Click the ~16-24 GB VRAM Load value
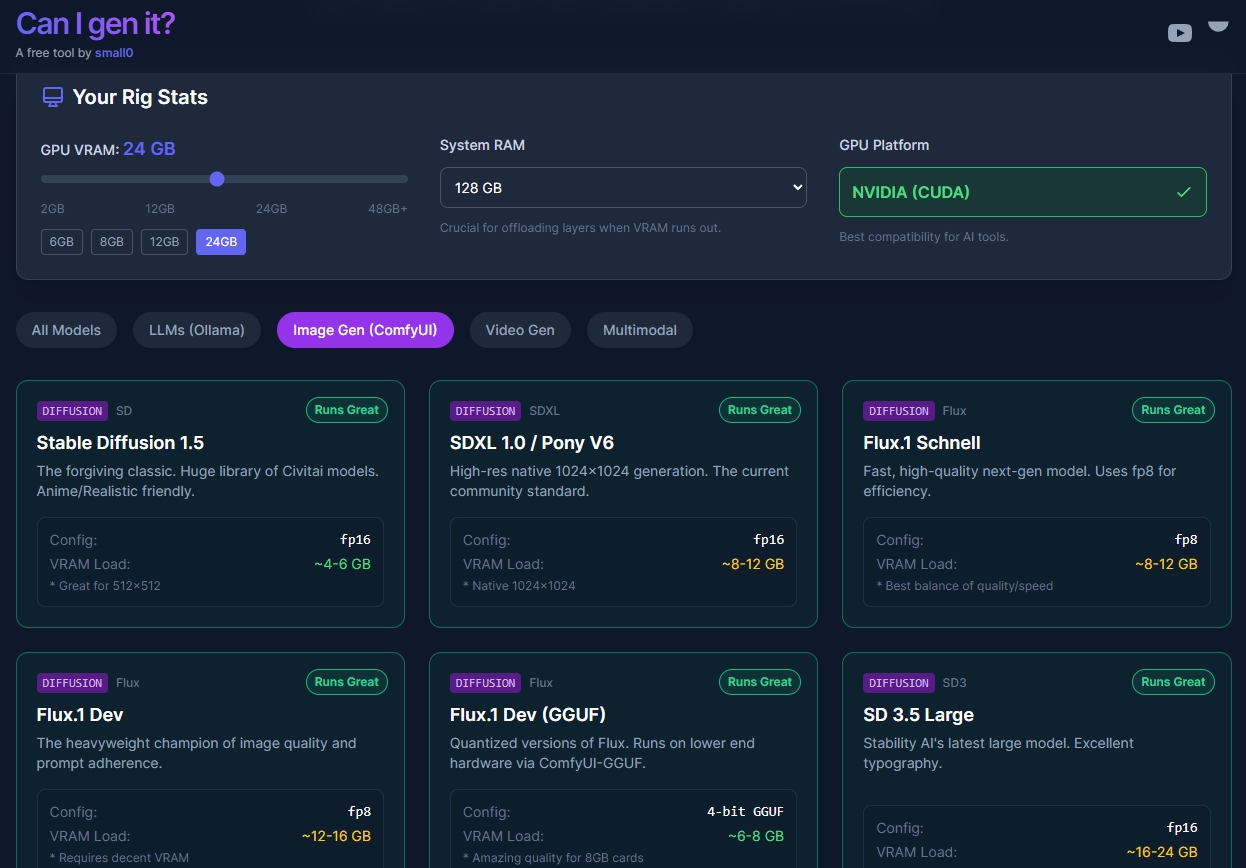 pos(1162,852)
